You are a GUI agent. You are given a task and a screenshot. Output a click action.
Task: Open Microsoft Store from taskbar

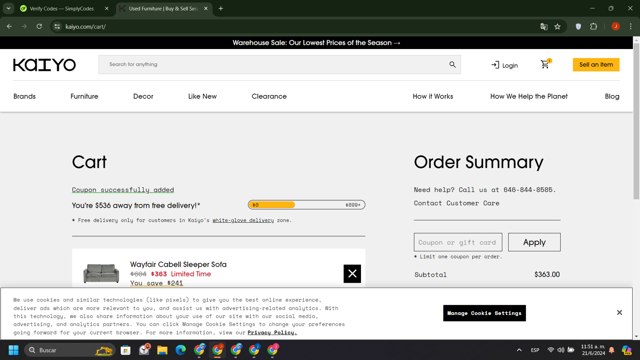click(126, 350)
